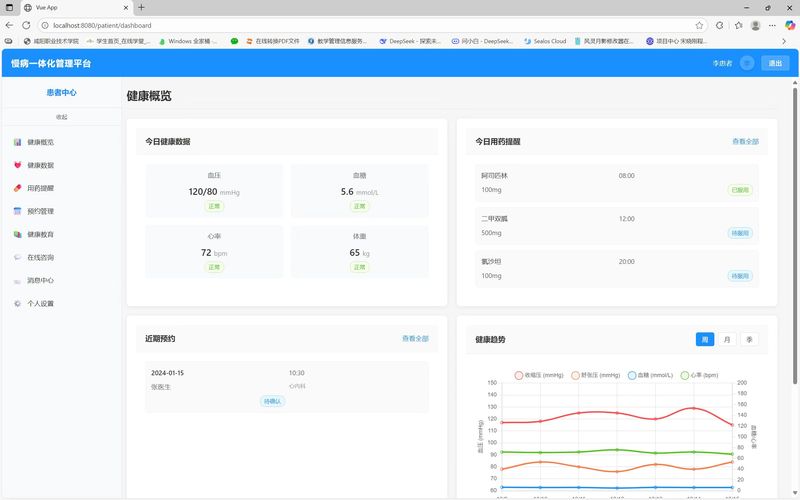
Task: Open 预约管理 in the sidebar
Action: pyautogui.click(x=40, y=211)
